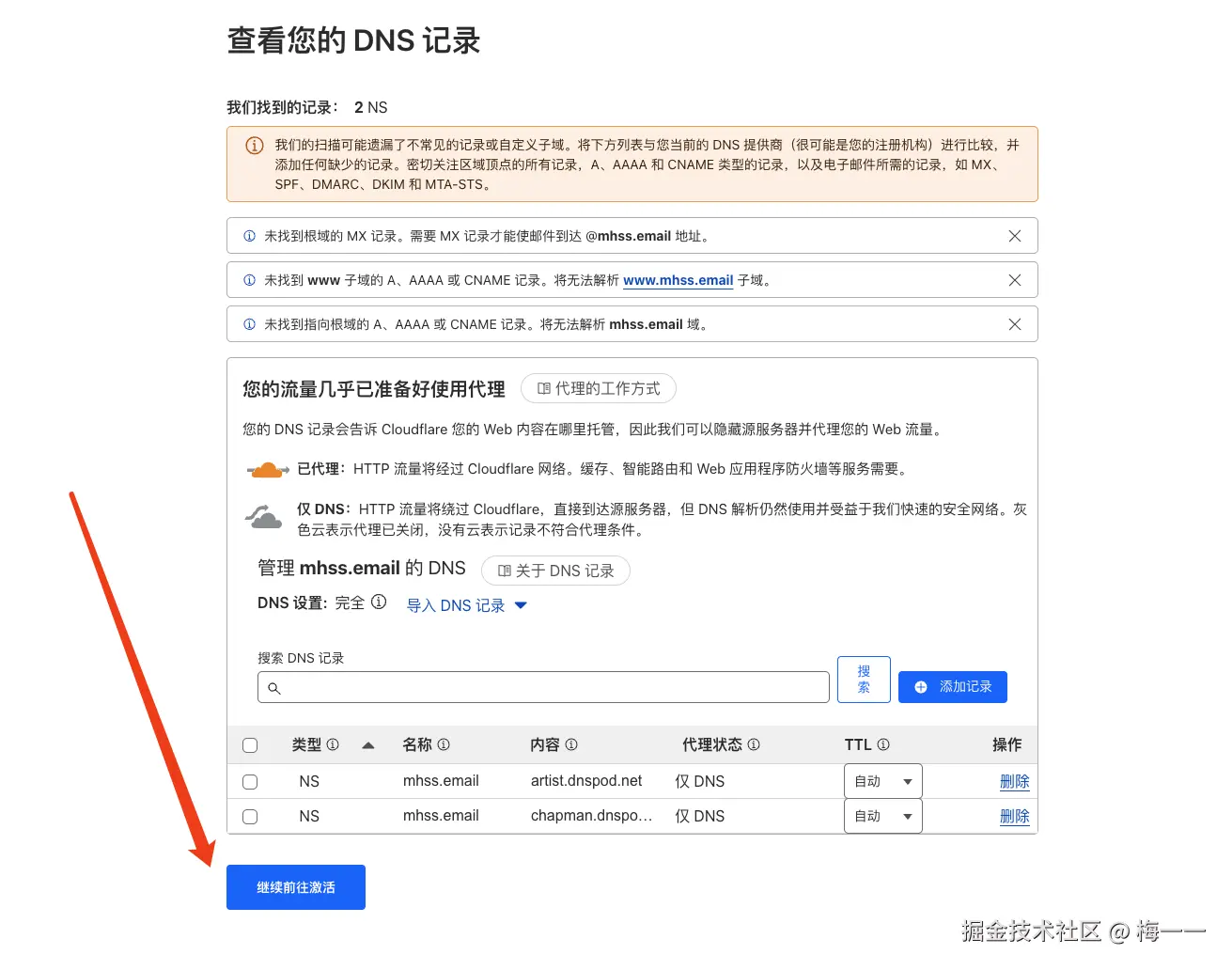
Task: Click info icon in www subdomain notice
Action: click(249, 280)
